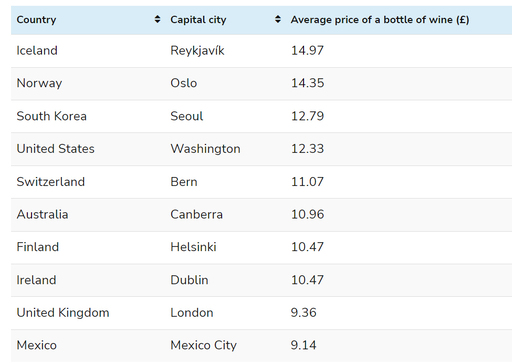Sort table by Capital city header

198,20
